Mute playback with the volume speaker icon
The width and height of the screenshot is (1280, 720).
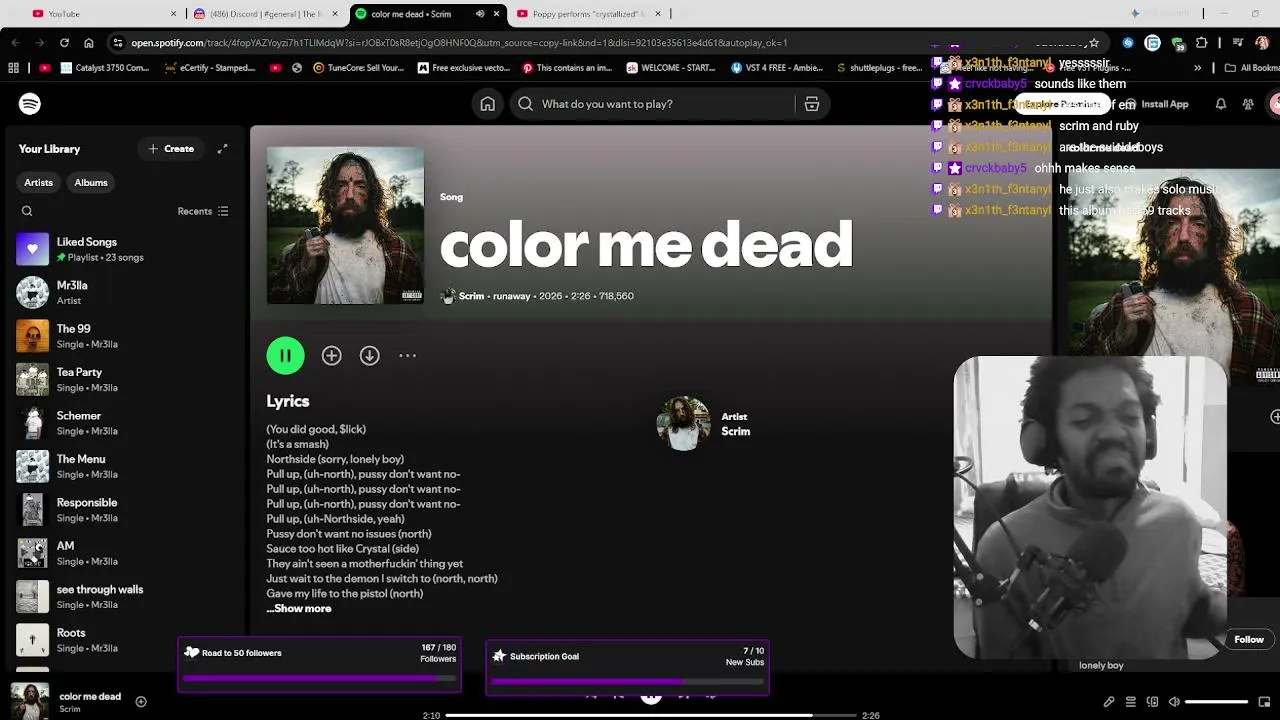click(1174, 702)
